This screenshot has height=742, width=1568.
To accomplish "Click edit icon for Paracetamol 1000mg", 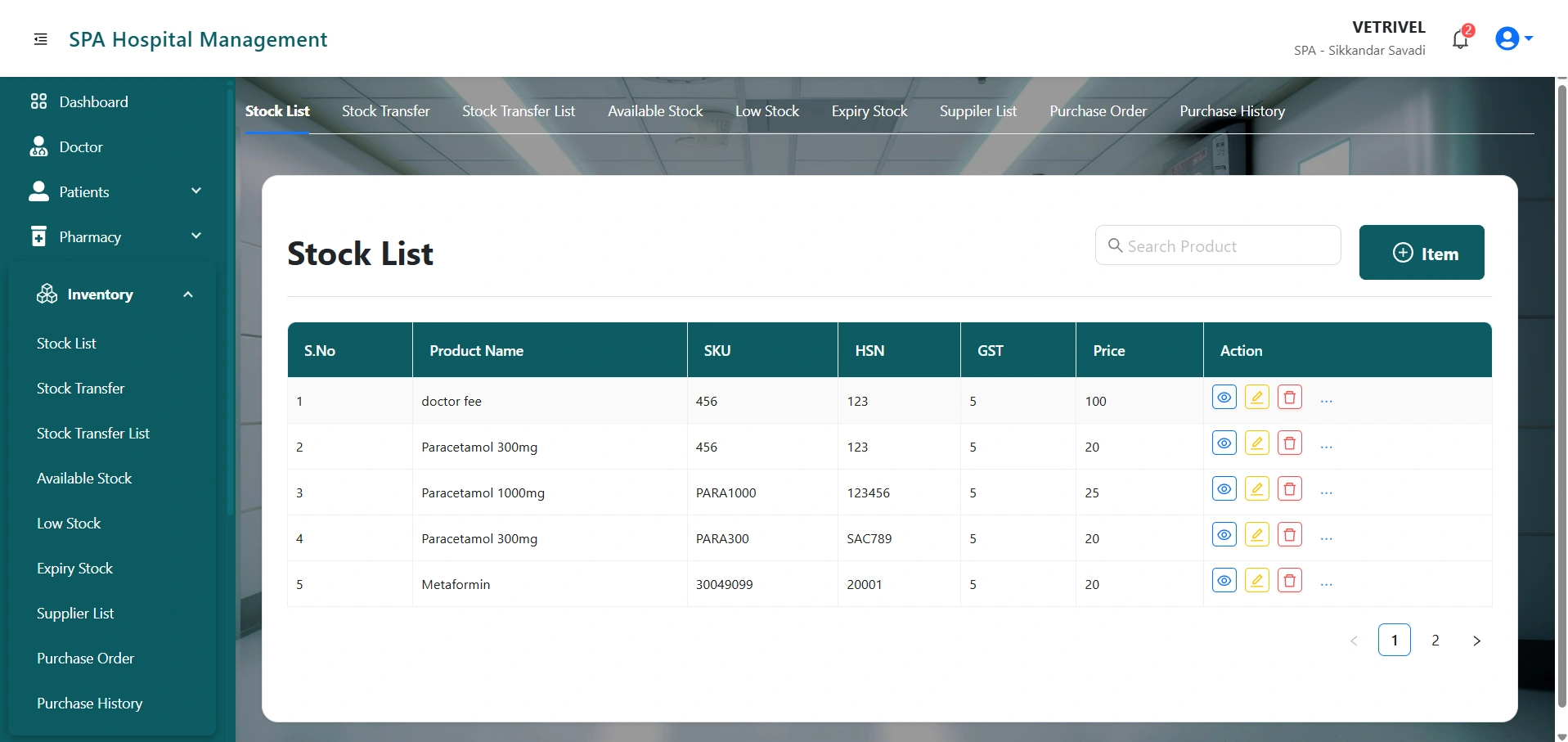I will pos(1256,489).
